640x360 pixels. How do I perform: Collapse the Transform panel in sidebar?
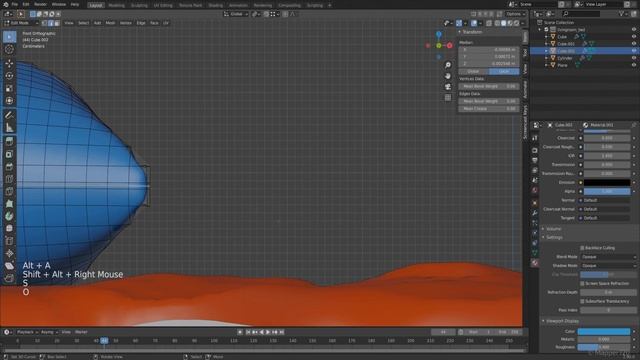tap(472, 32)
